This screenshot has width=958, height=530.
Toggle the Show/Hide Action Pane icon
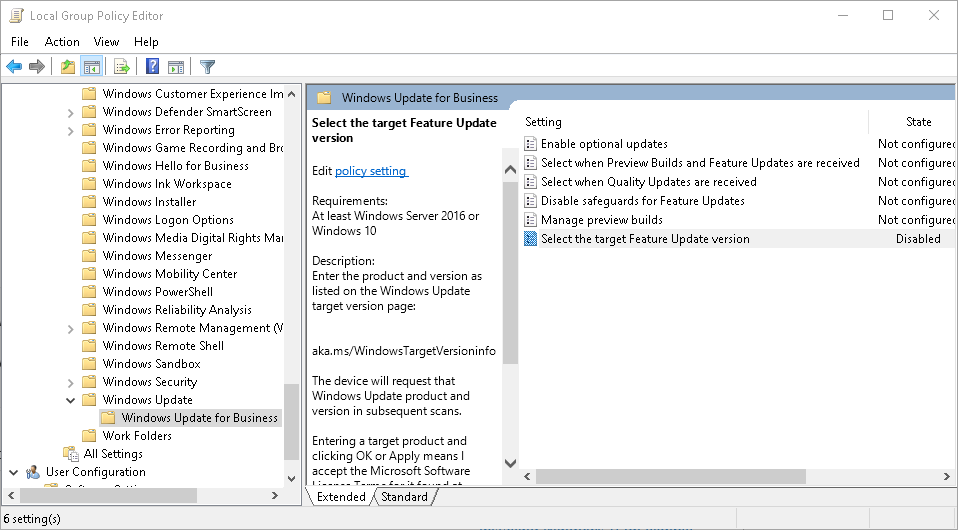[x=175, y=67]
